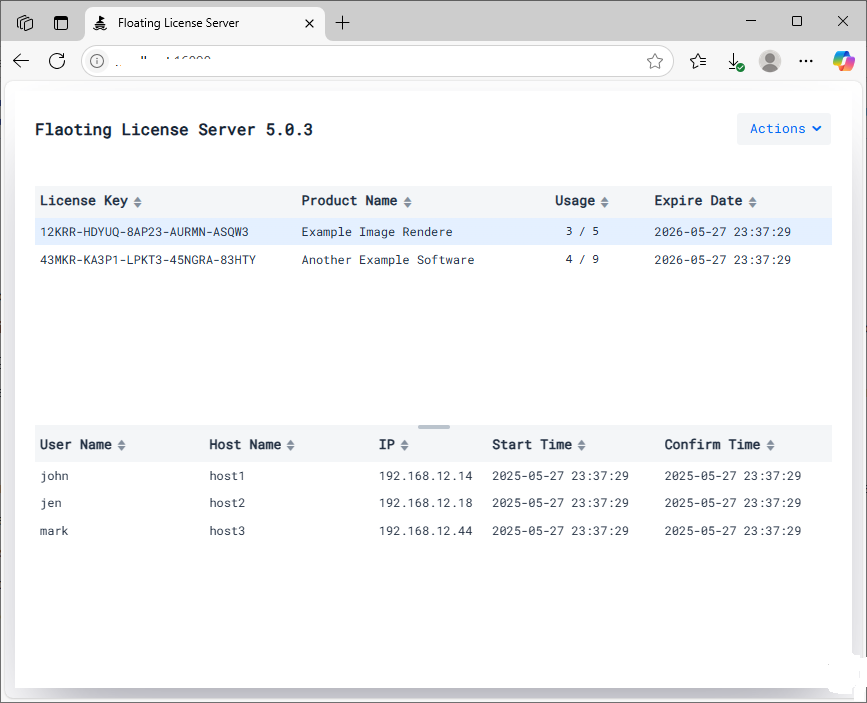867x703 pixels.
Task: Launch Copilot from the toolbar
Action: pyautogui.click(x=844, y=61)
